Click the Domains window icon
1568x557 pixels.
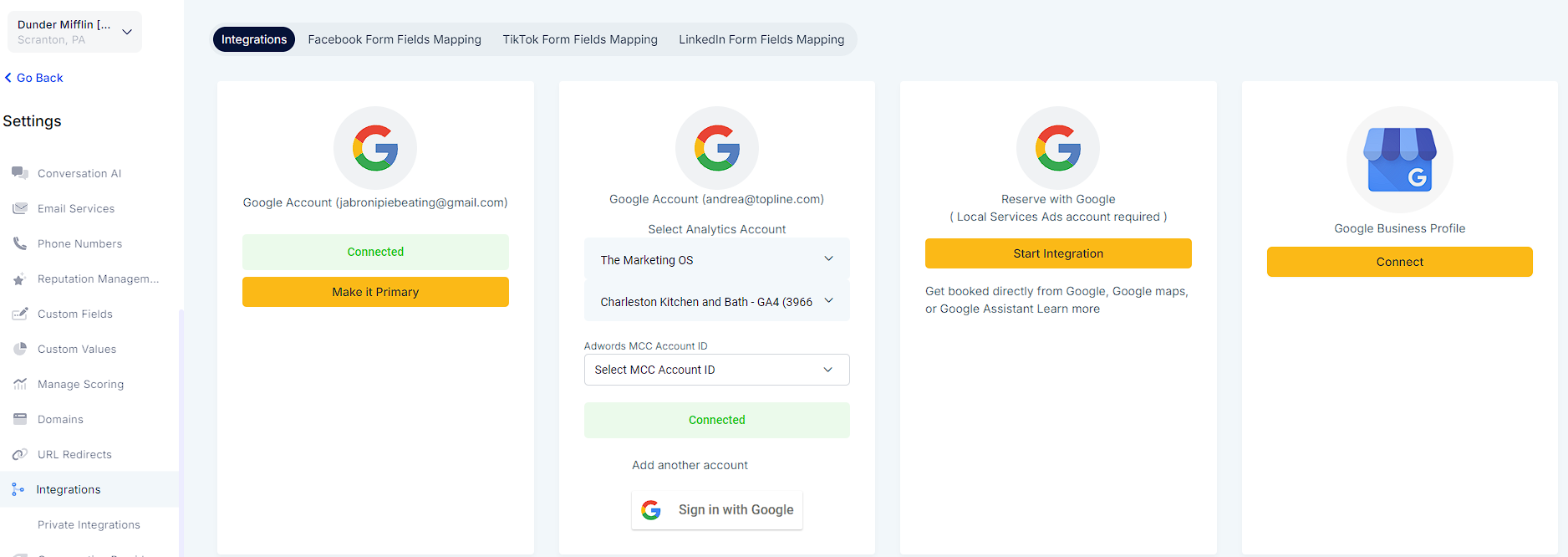[20, 419]
